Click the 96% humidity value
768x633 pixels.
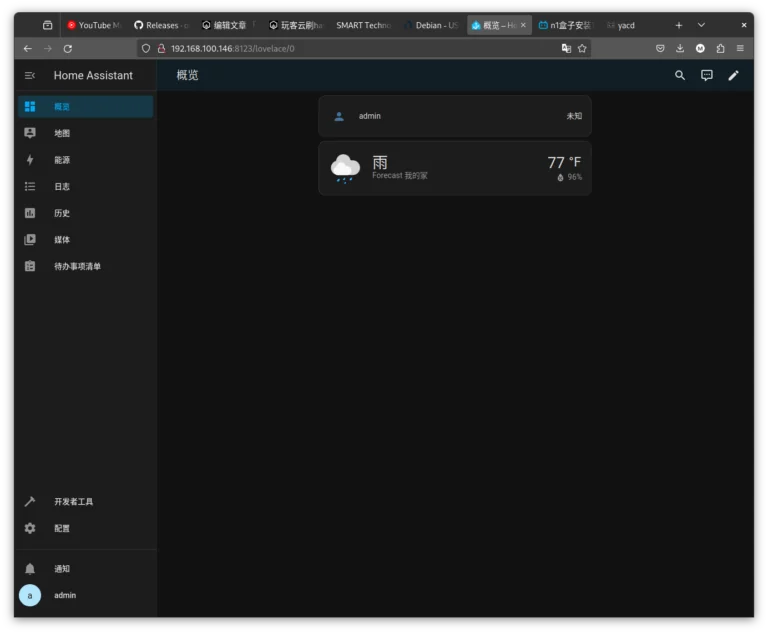[x=570, y=177]
